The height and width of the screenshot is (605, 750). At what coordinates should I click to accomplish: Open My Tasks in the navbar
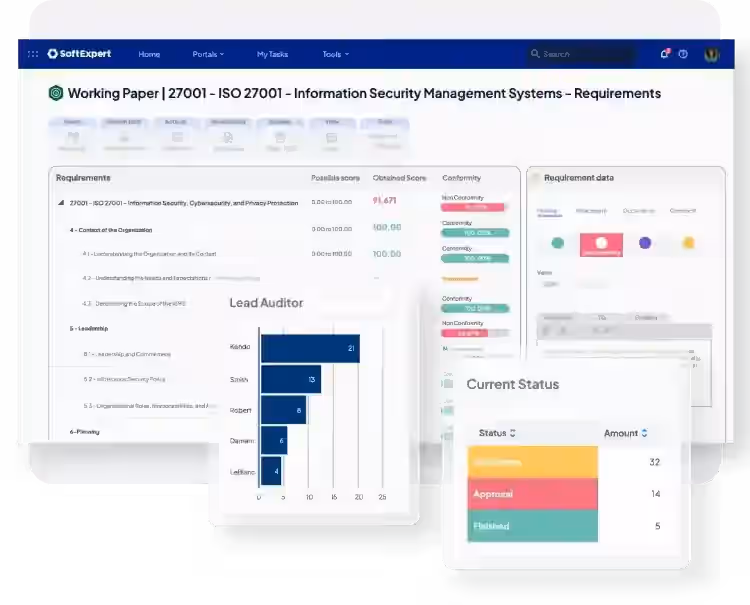(x=272, y=55)
